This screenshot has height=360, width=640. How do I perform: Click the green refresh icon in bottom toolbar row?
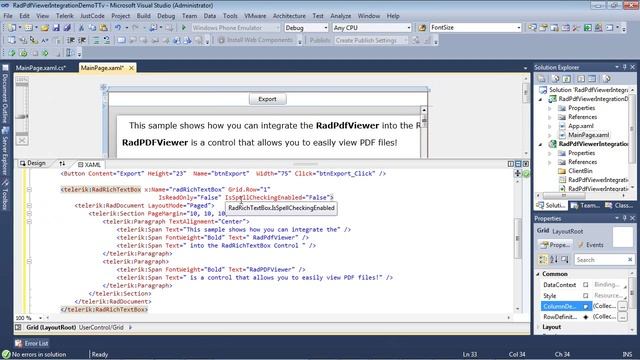click(12, 53)
